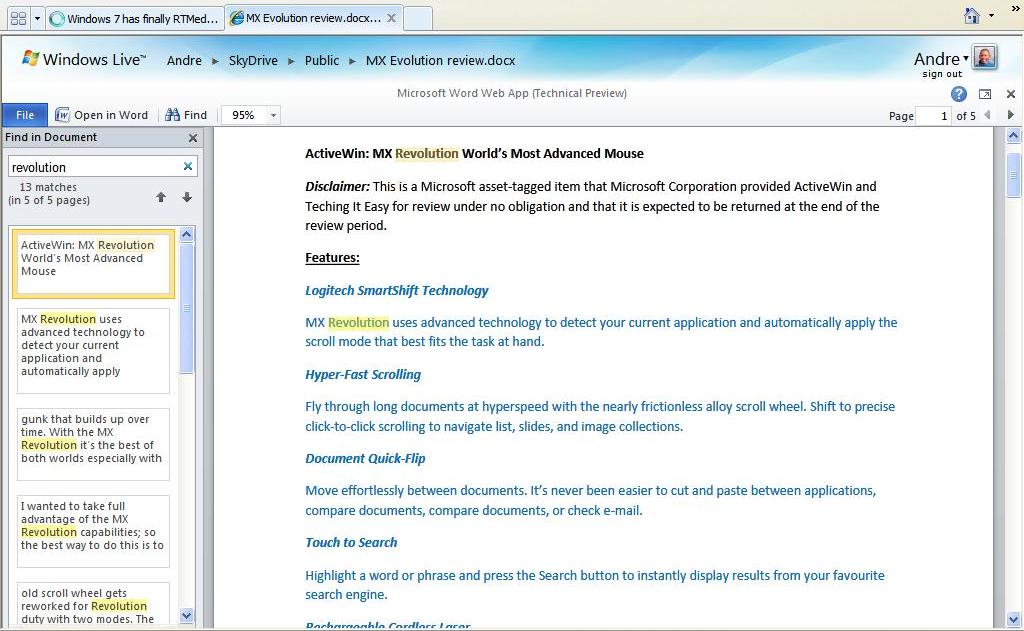
Task: Select the "MX Revolution uses advanced" search result
Action: [x=93, y=351]
